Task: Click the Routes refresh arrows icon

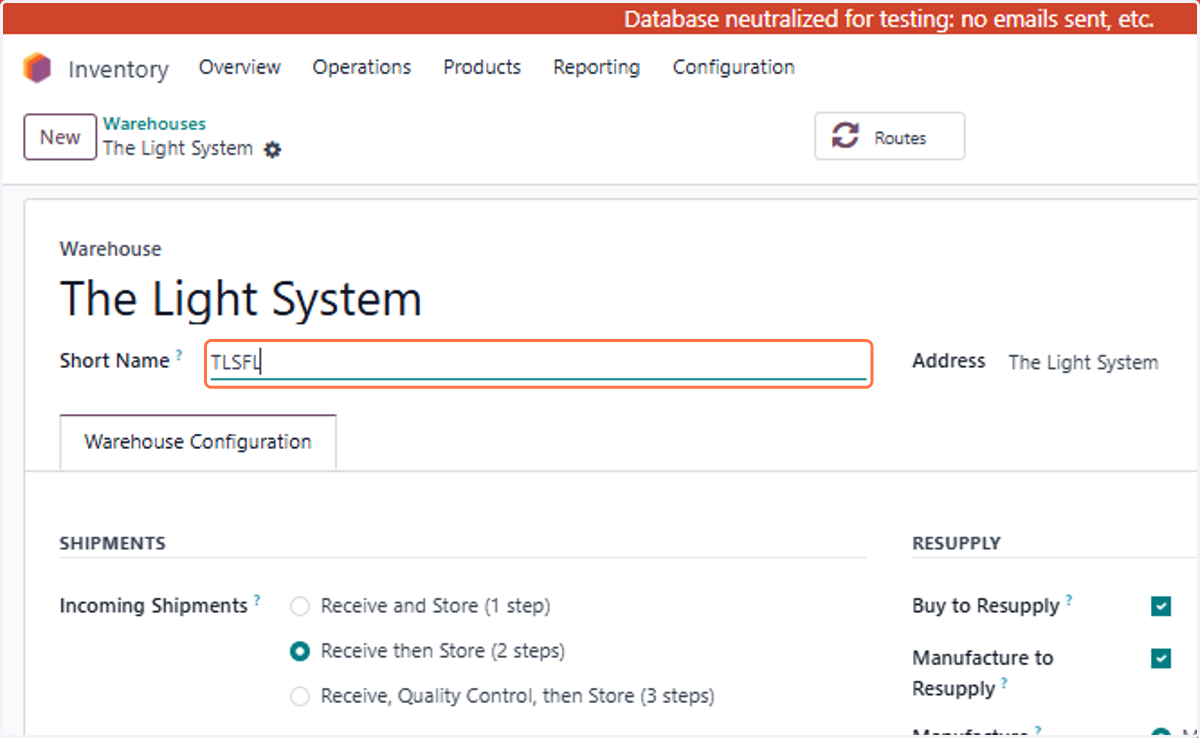Action: (x=846, y=136)
